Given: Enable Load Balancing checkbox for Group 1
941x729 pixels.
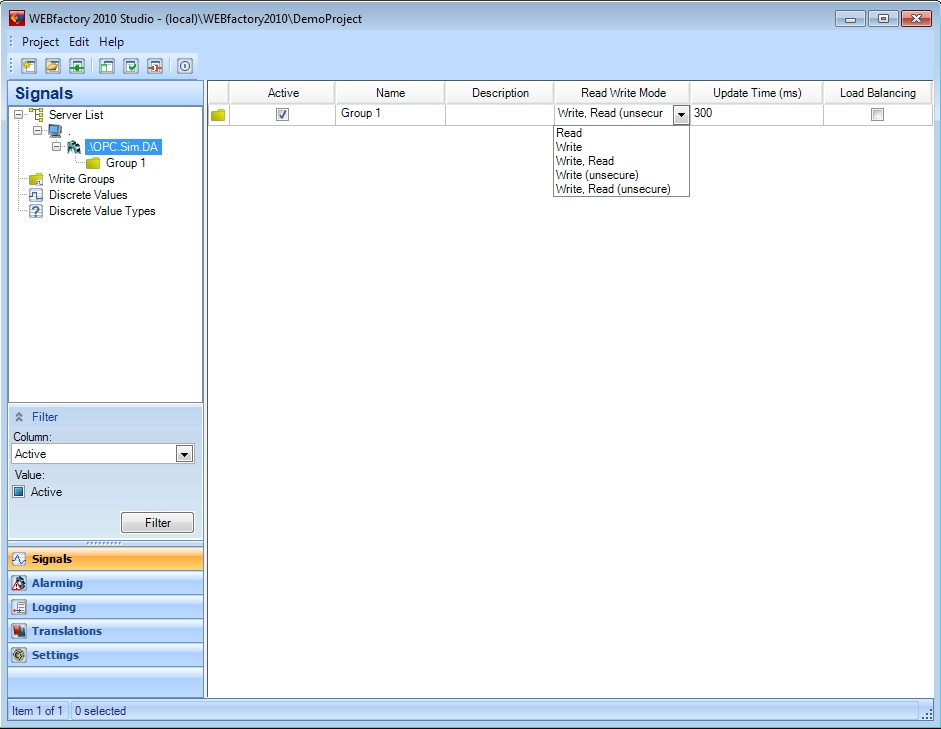Looking at the screenshot, I should tap(877, 114).
